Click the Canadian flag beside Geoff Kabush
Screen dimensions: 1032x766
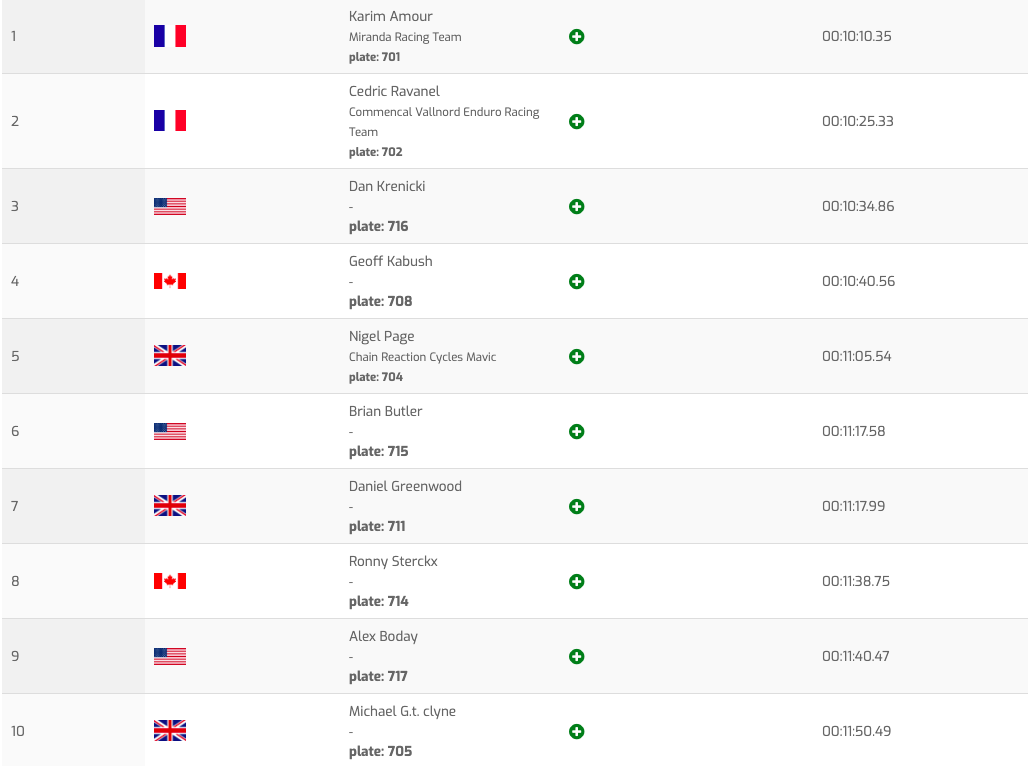pos(170,282)
